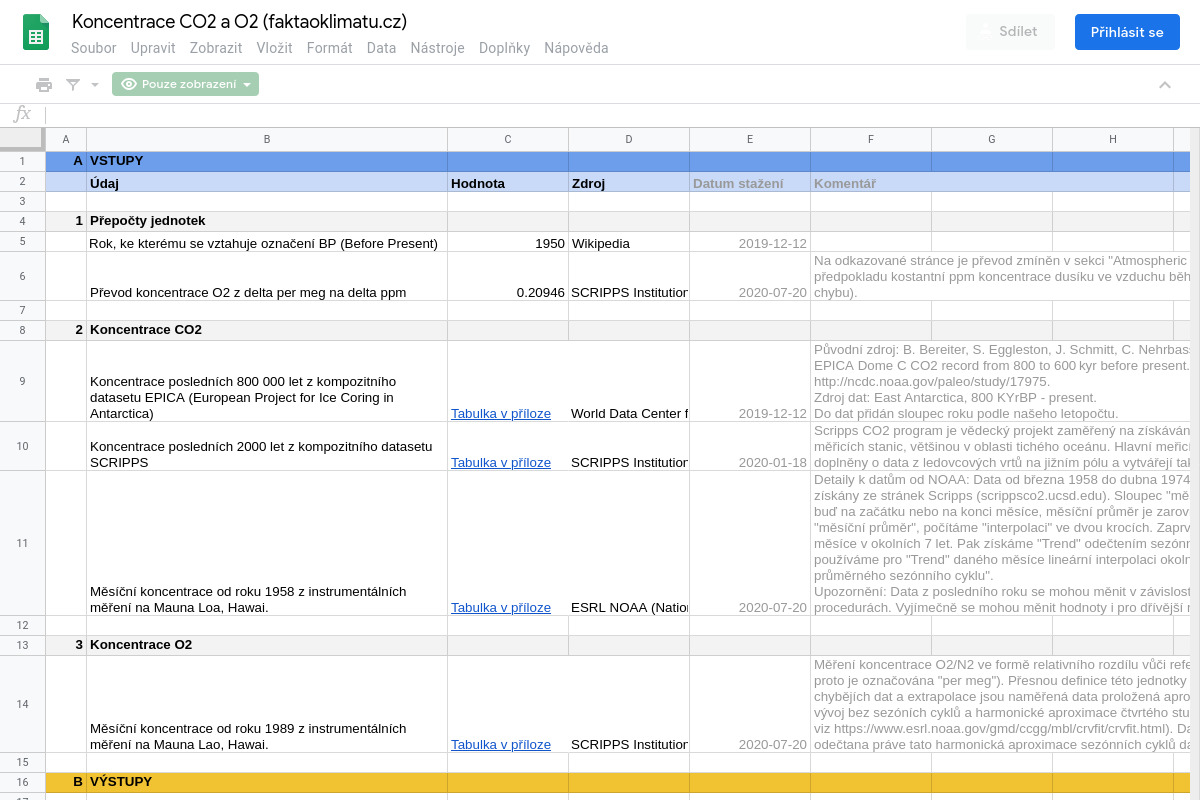Select the 'Komentář' header cell

click(871, 182)
